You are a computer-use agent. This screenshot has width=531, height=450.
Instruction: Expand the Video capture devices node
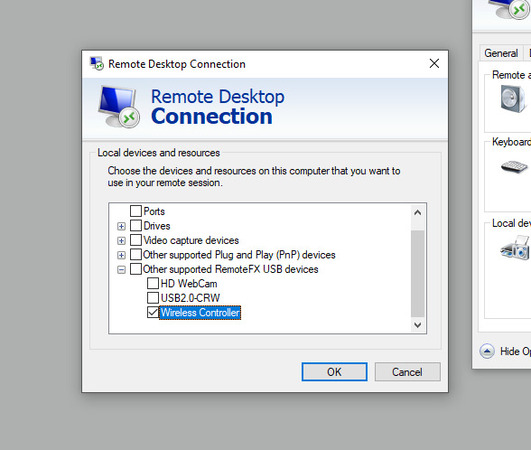click(x=121, y=240)
